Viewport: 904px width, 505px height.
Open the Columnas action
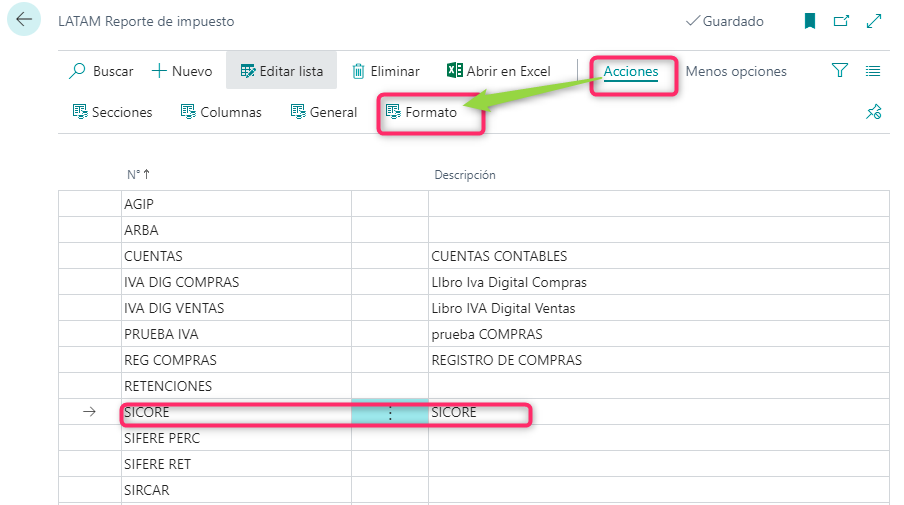pos(221,112)
